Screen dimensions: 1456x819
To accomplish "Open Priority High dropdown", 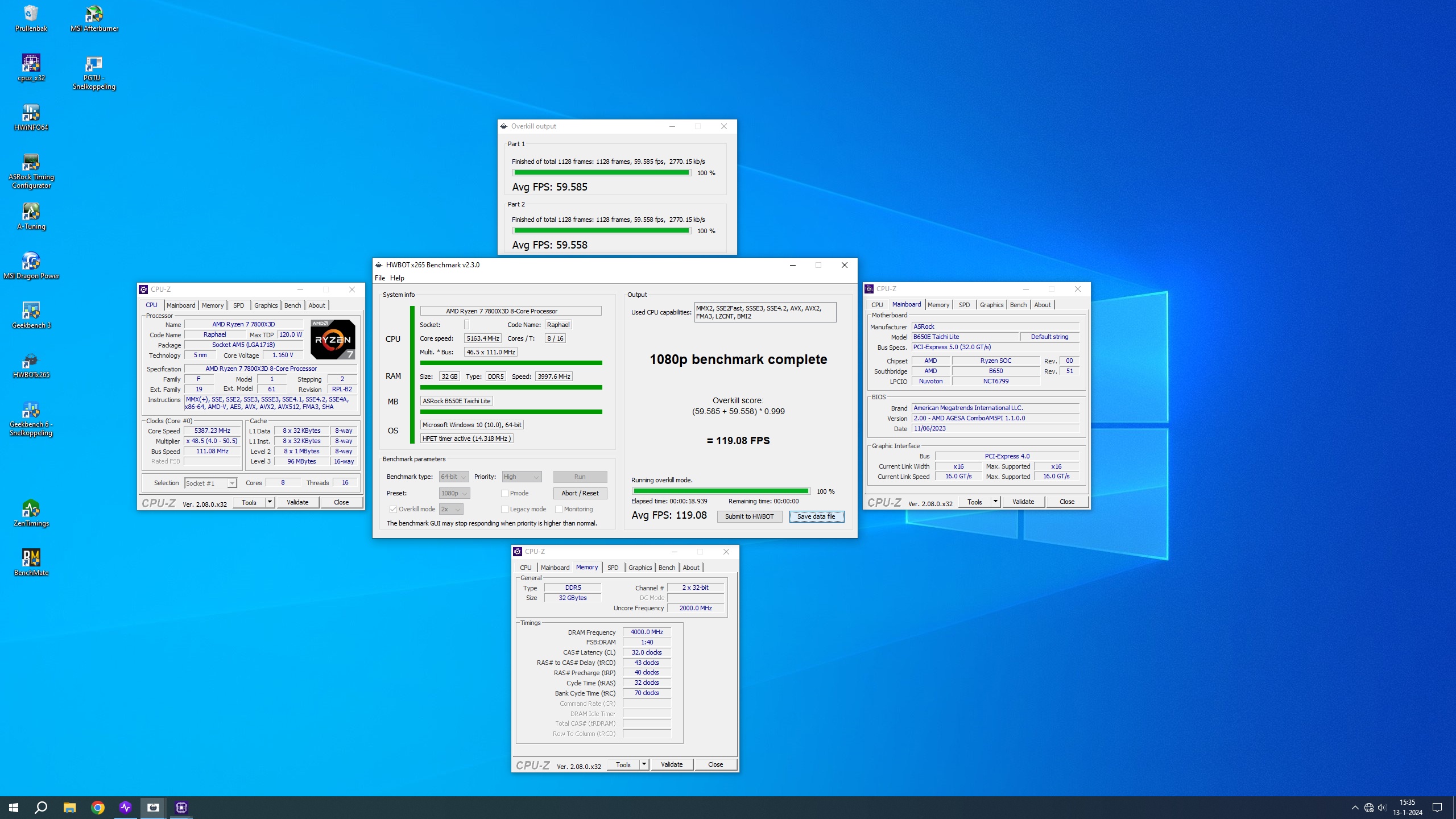I will [x=522, y=477].
